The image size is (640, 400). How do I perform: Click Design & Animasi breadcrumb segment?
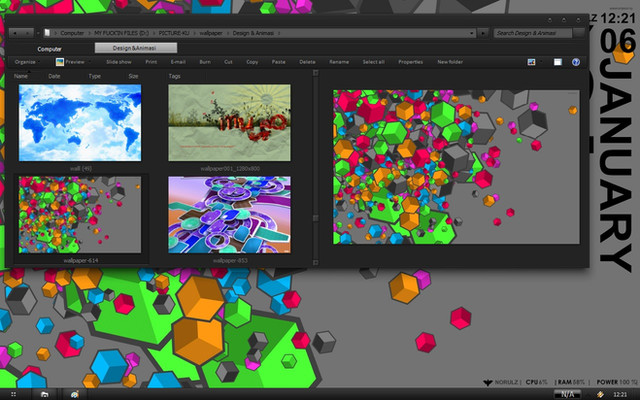pyautogui.click(x=253, y=33)
